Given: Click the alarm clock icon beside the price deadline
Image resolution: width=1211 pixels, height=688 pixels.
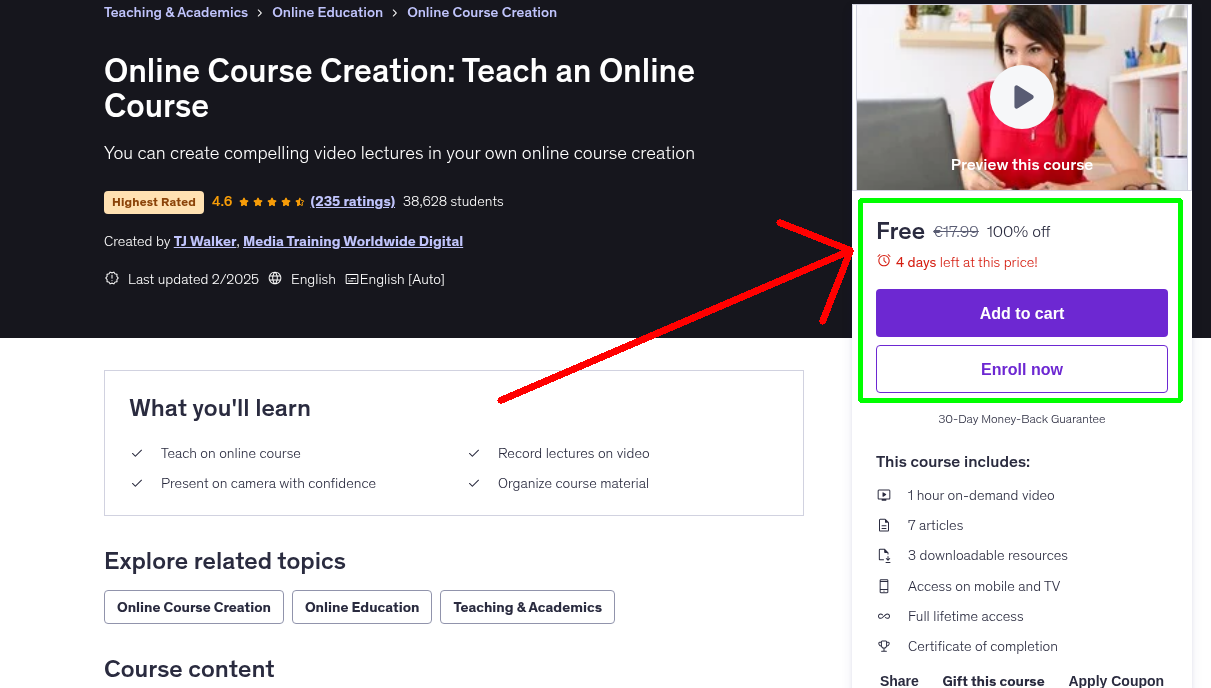Looking at the screenshot, I should (x=883, y=260).
